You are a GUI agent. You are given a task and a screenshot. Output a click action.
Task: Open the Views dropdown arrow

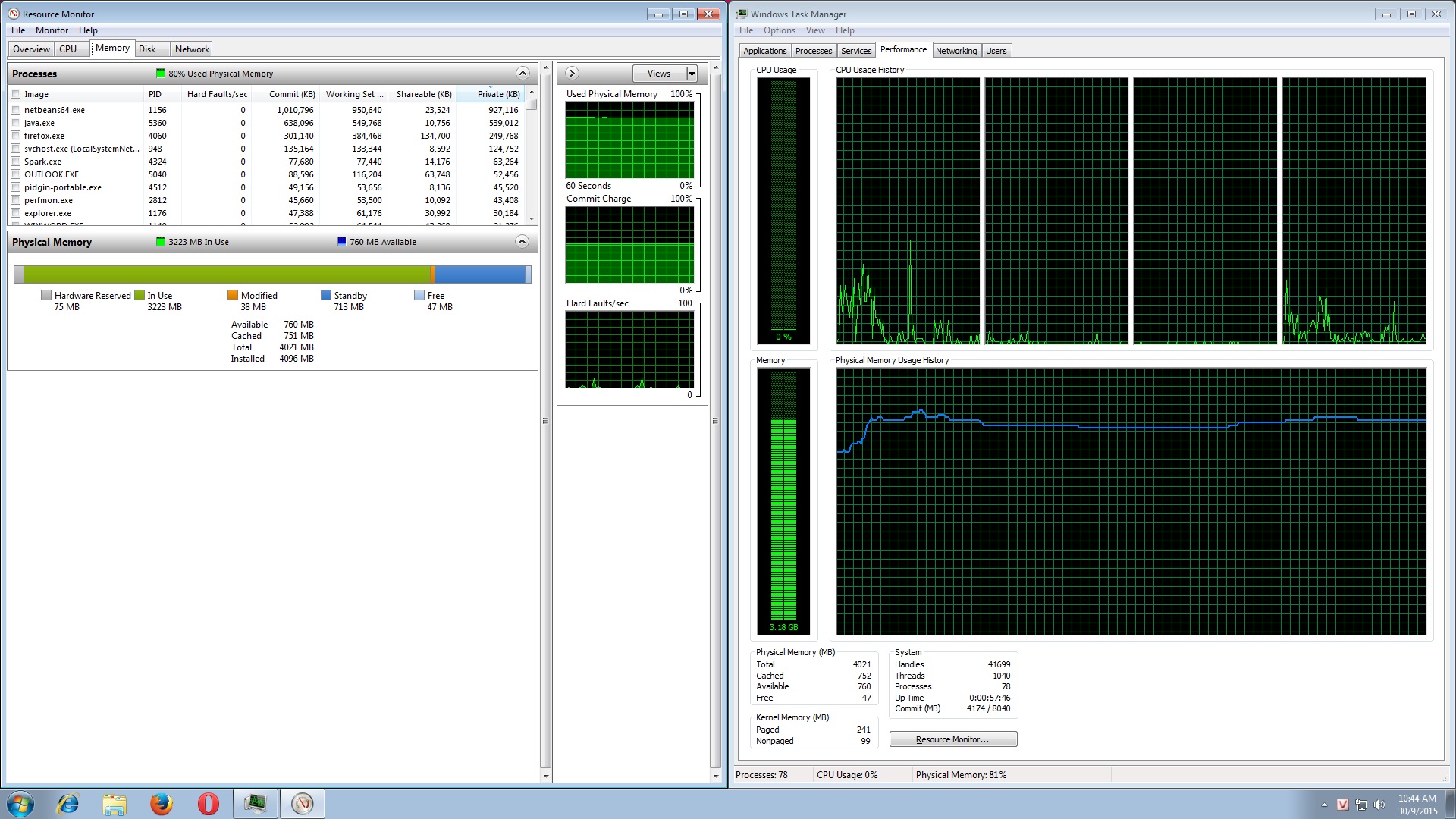coord(692,74)
